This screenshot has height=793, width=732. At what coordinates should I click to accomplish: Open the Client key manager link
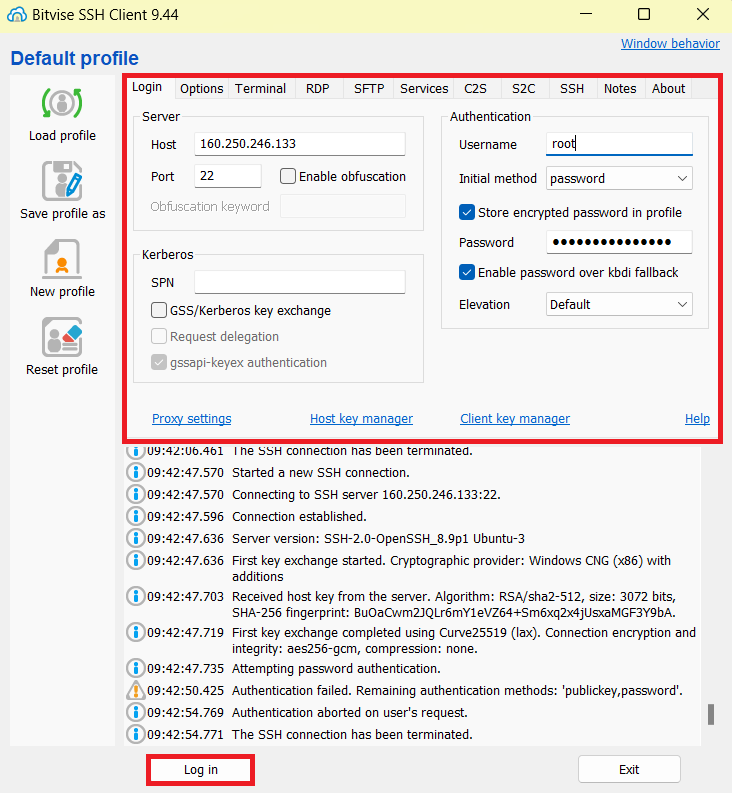pyautogui.click(x=515, y=419)
